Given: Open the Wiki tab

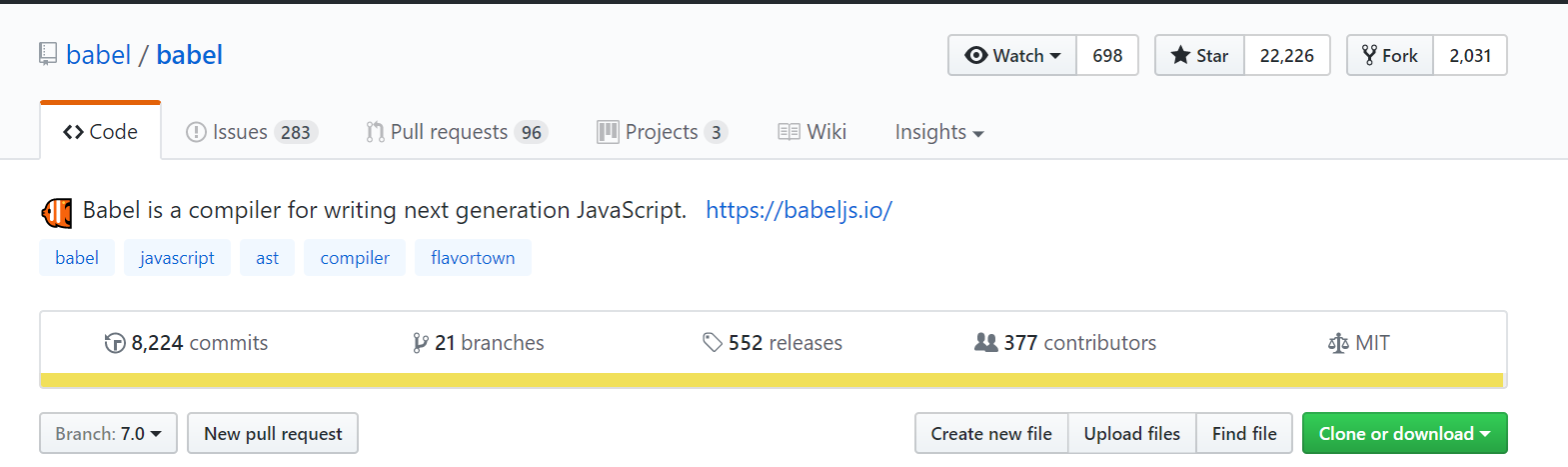Looking at the screenshot, I should 811,132.
